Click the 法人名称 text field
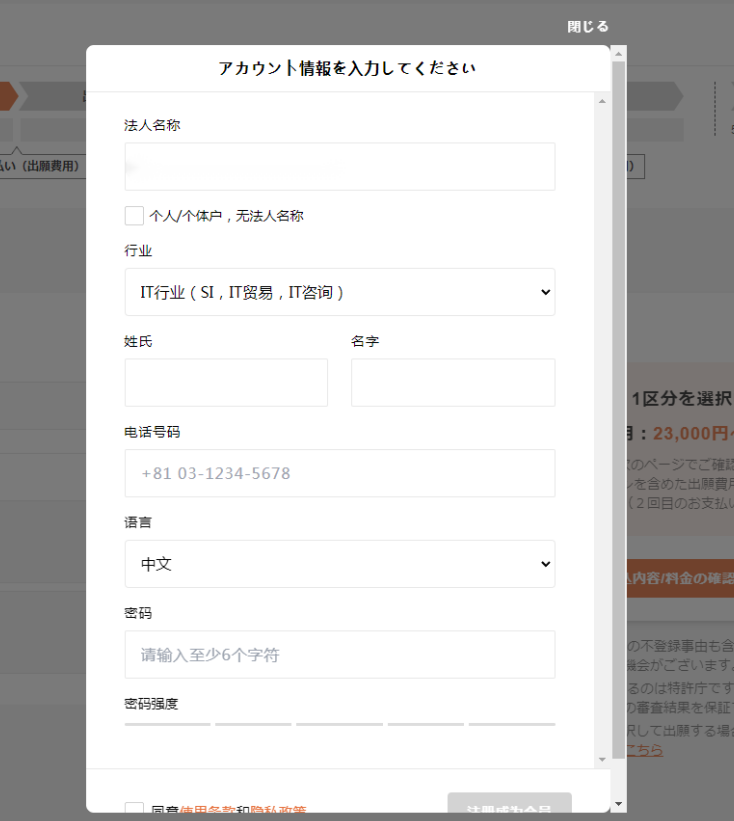The width and height of the screenshot is (734, 821). (x=339, y=167)
